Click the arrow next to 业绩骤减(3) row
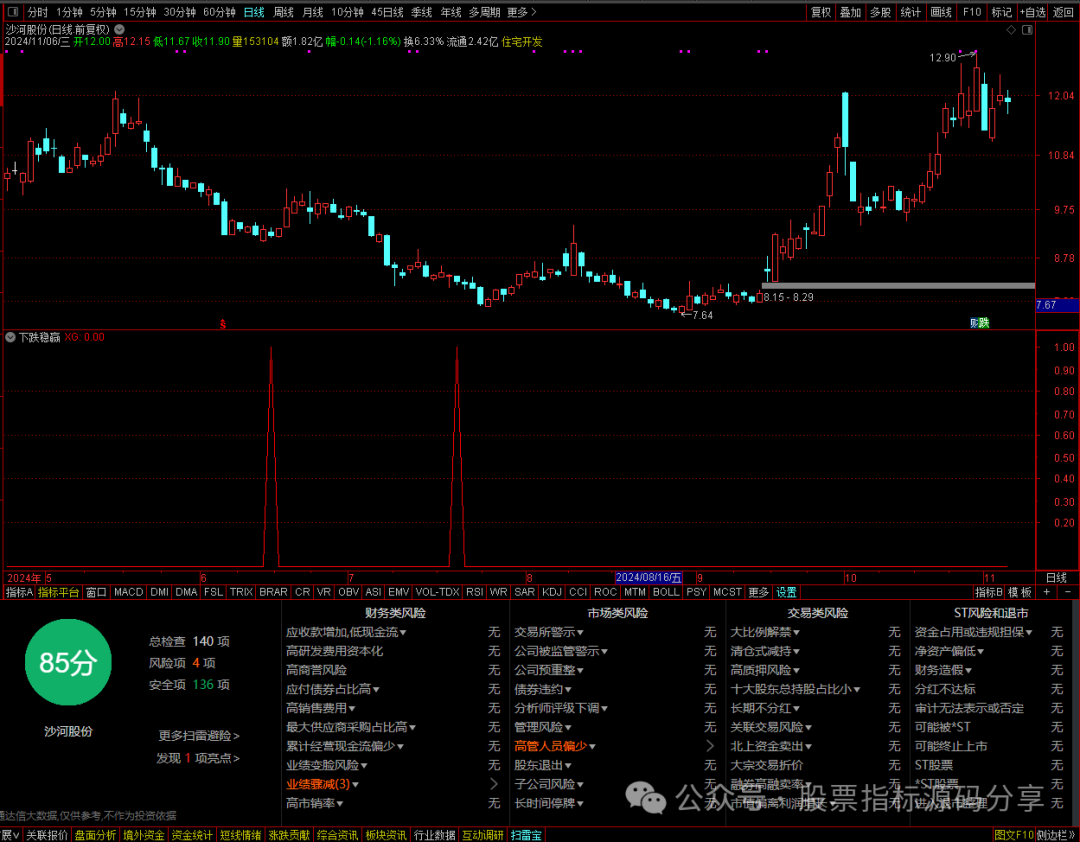This screenshot has width=1080, height=842. coord(494,784)
